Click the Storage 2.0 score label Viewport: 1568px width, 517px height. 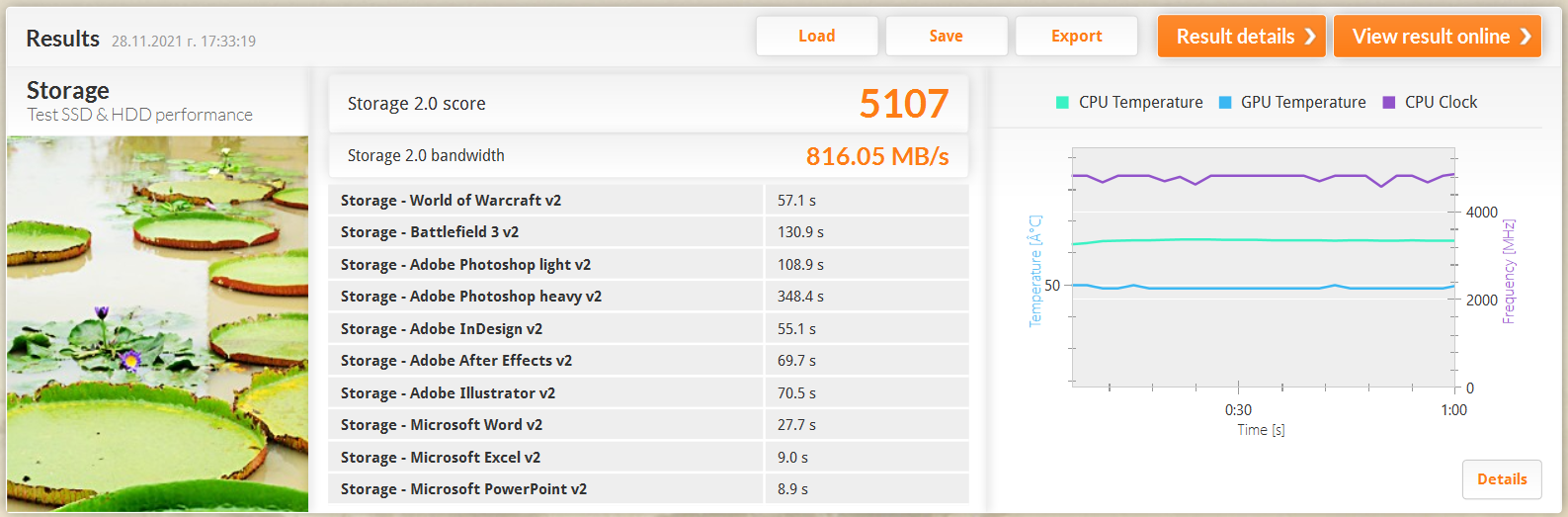pyautogui.click(x=416, y=104)
